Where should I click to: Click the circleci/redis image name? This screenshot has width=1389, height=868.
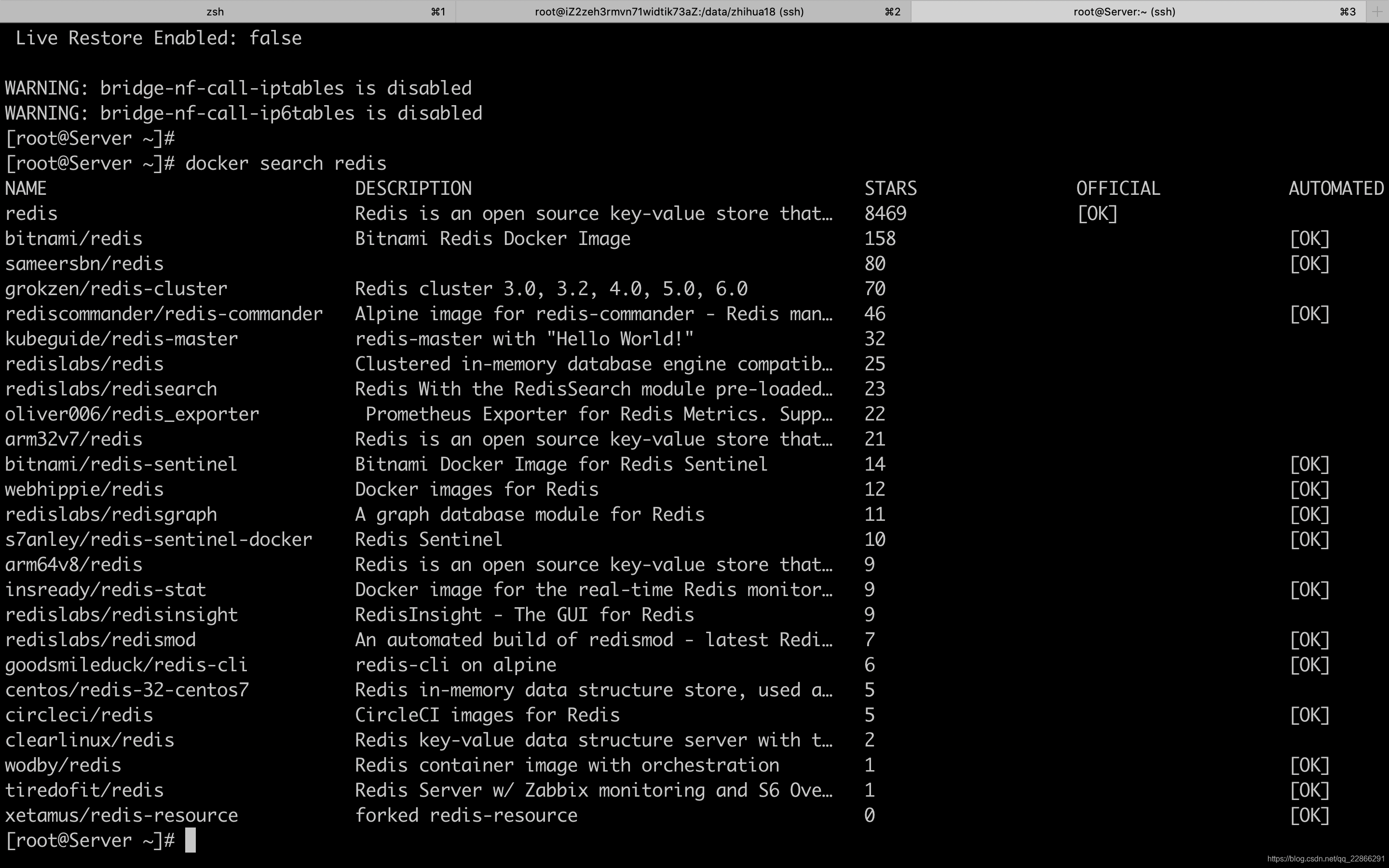click(79, 715)
